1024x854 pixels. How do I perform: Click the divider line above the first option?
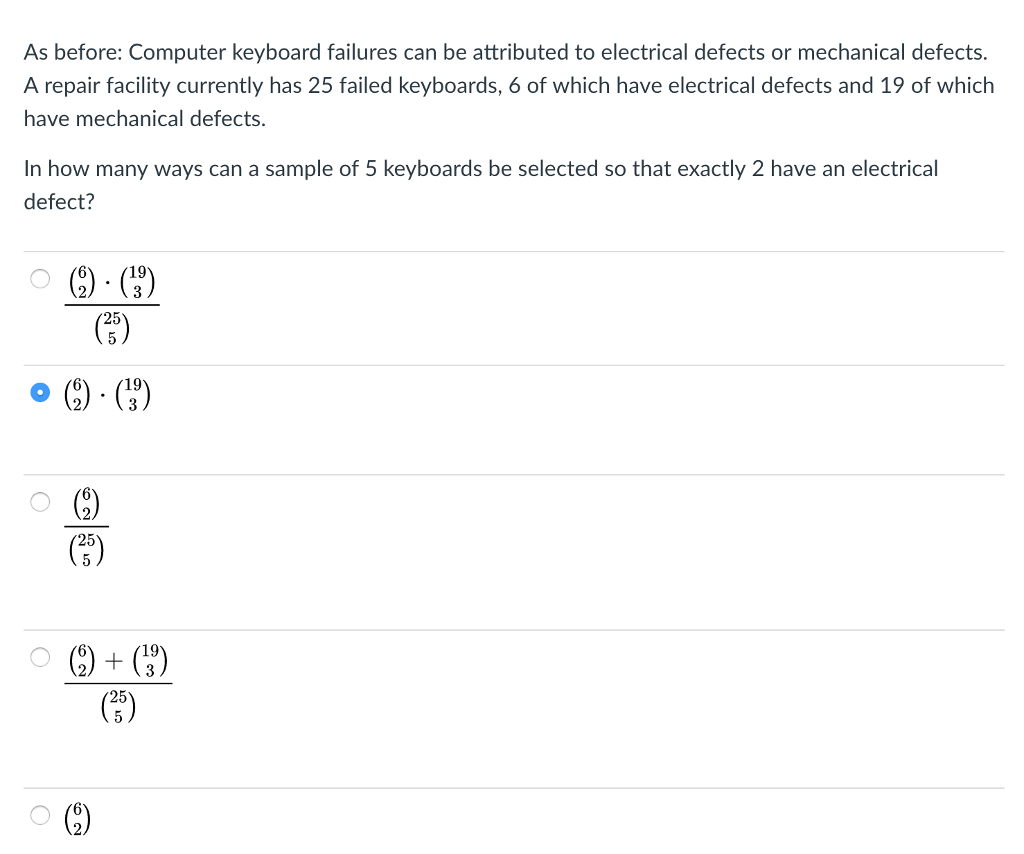[512, 249]
